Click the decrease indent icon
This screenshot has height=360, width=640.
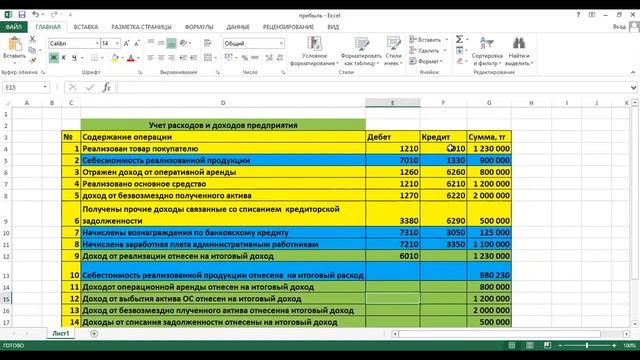click(x=183, y=58)
